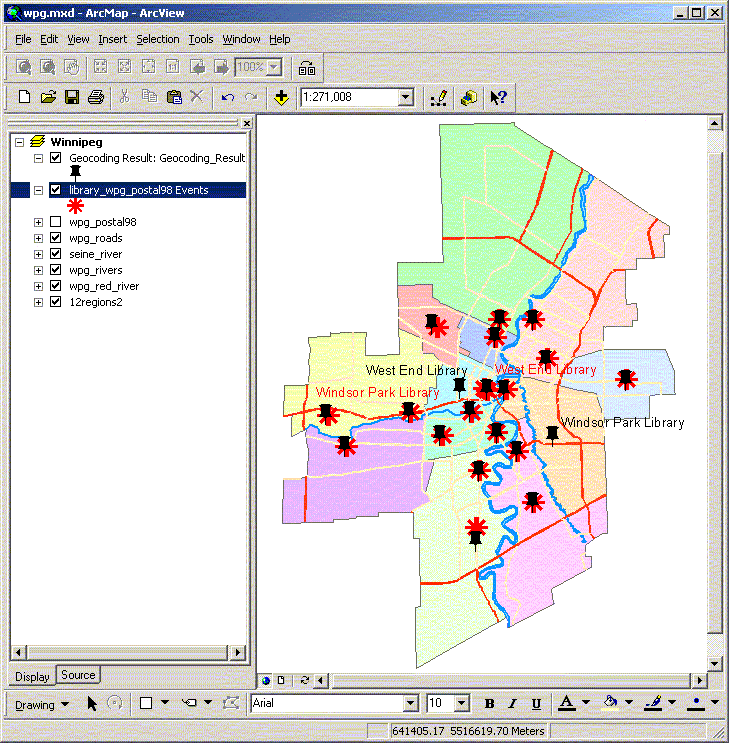Click the Add Data button
The width and height of the screenshot is (729, 743).
(x=282, y=97)
